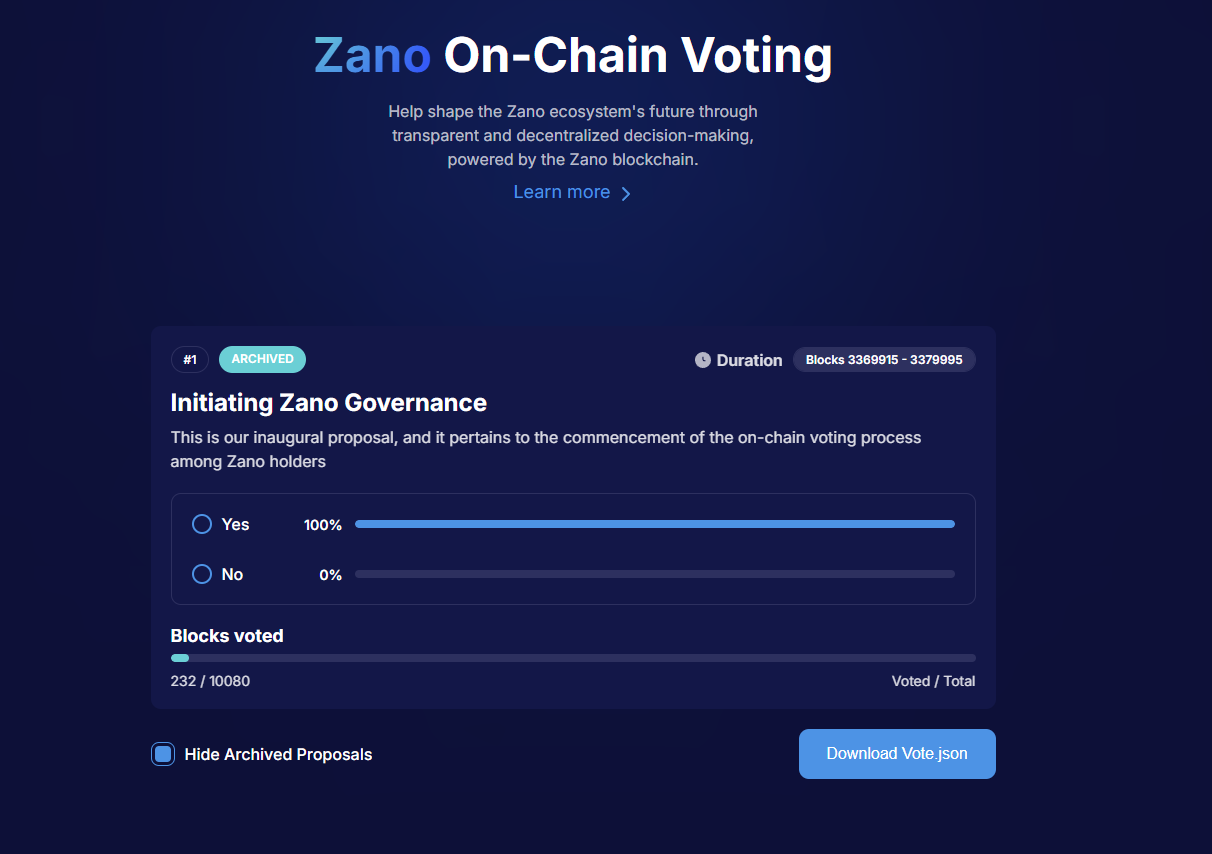
Task: Click the Blocks 3369915 - 3379995 badge
Action: click(884, 360)
